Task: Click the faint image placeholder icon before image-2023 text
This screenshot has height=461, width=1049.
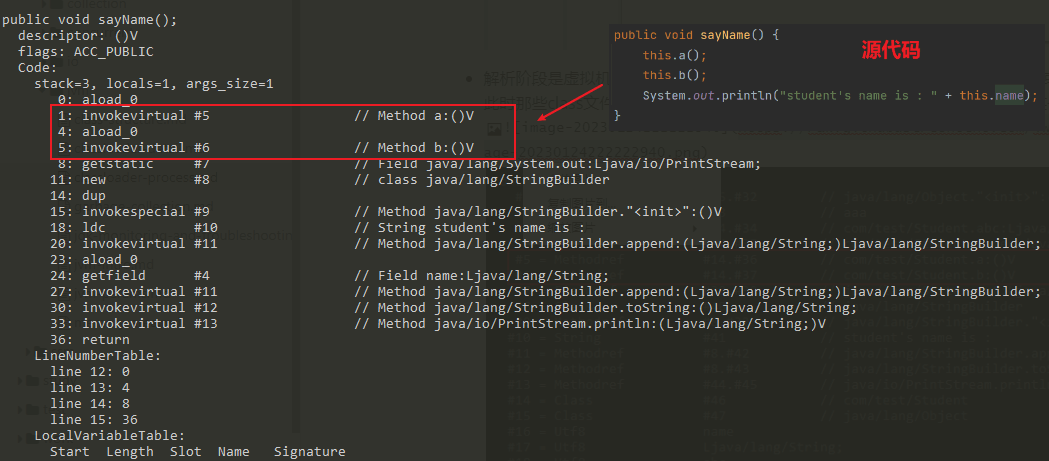Action: point(494,128)
